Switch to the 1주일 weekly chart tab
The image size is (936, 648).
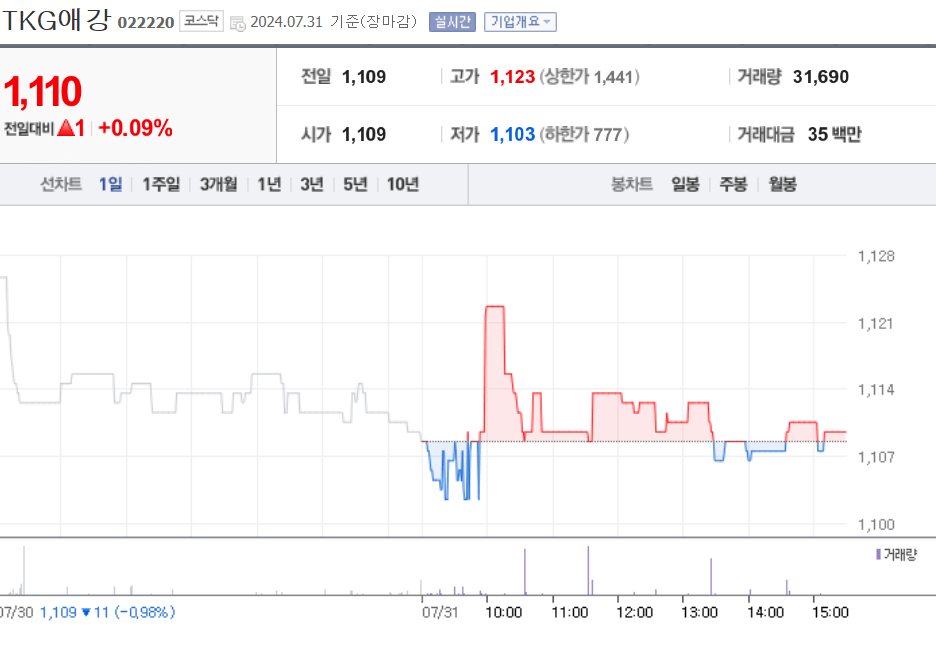click(x=160, y=184)
